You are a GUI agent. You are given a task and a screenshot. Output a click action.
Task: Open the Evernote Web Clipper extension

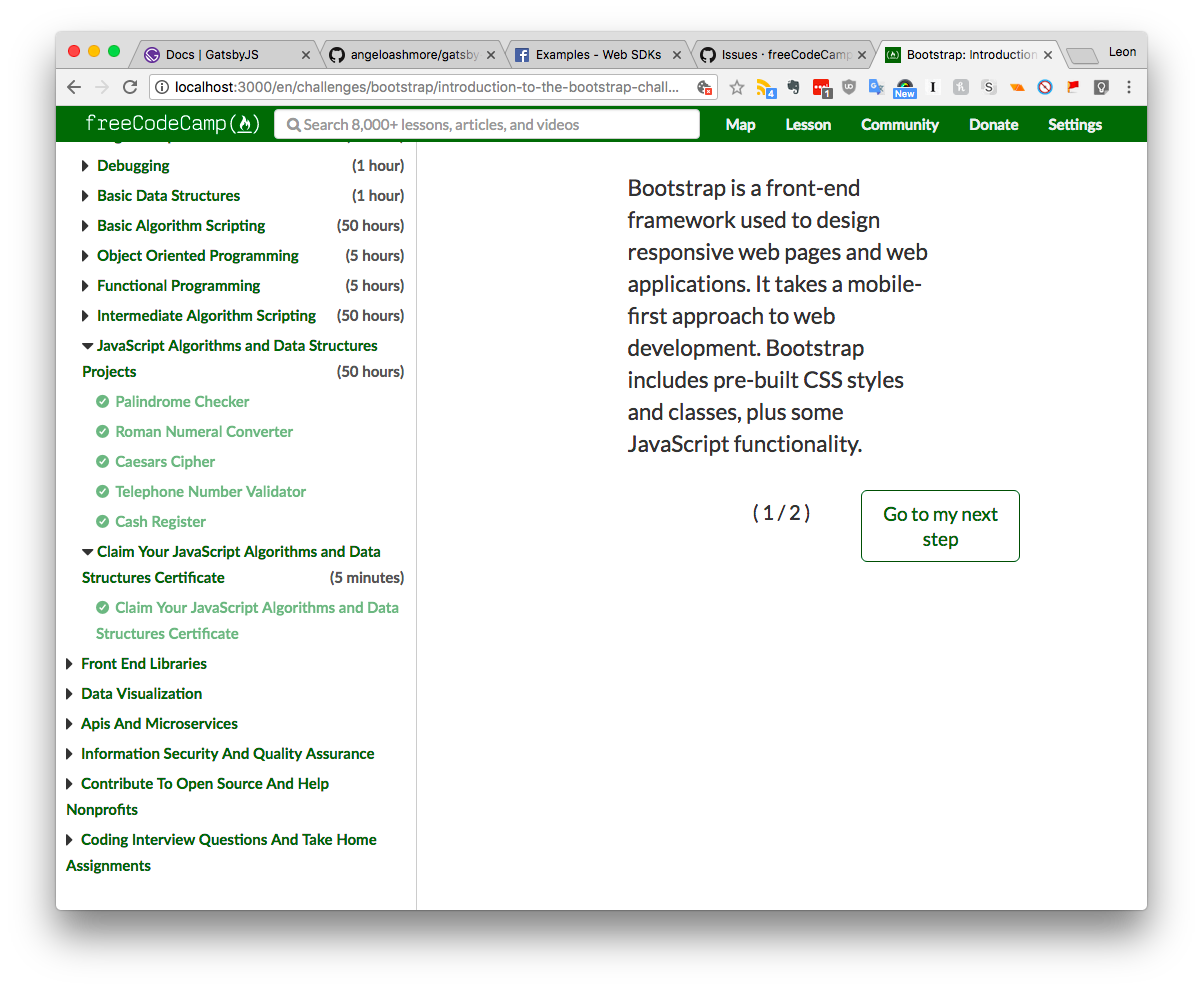(793, 87)
